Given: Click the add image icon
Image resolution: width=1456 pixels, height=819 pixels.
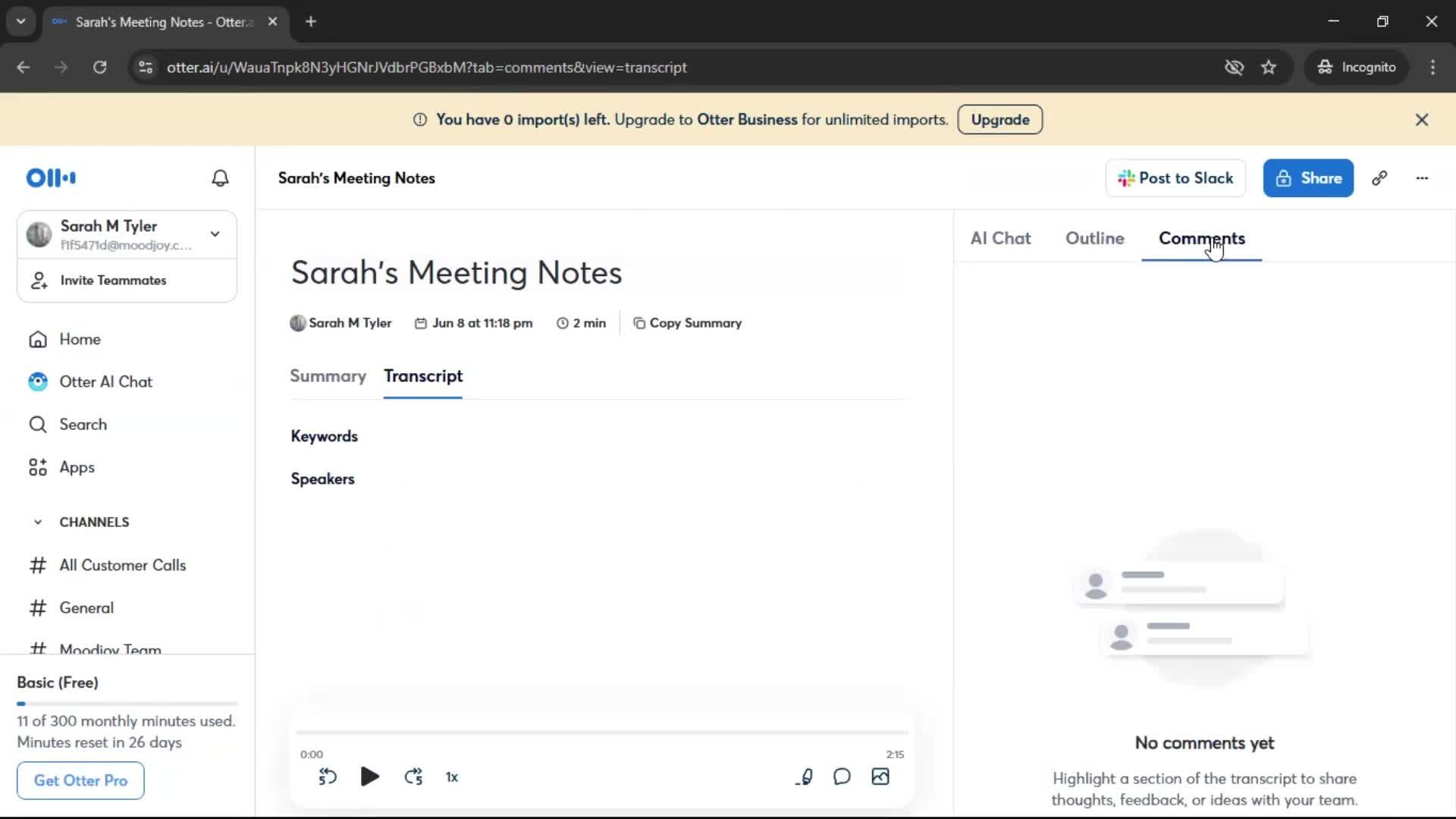Looking at the screenshot, I should (x=880, y=777).
